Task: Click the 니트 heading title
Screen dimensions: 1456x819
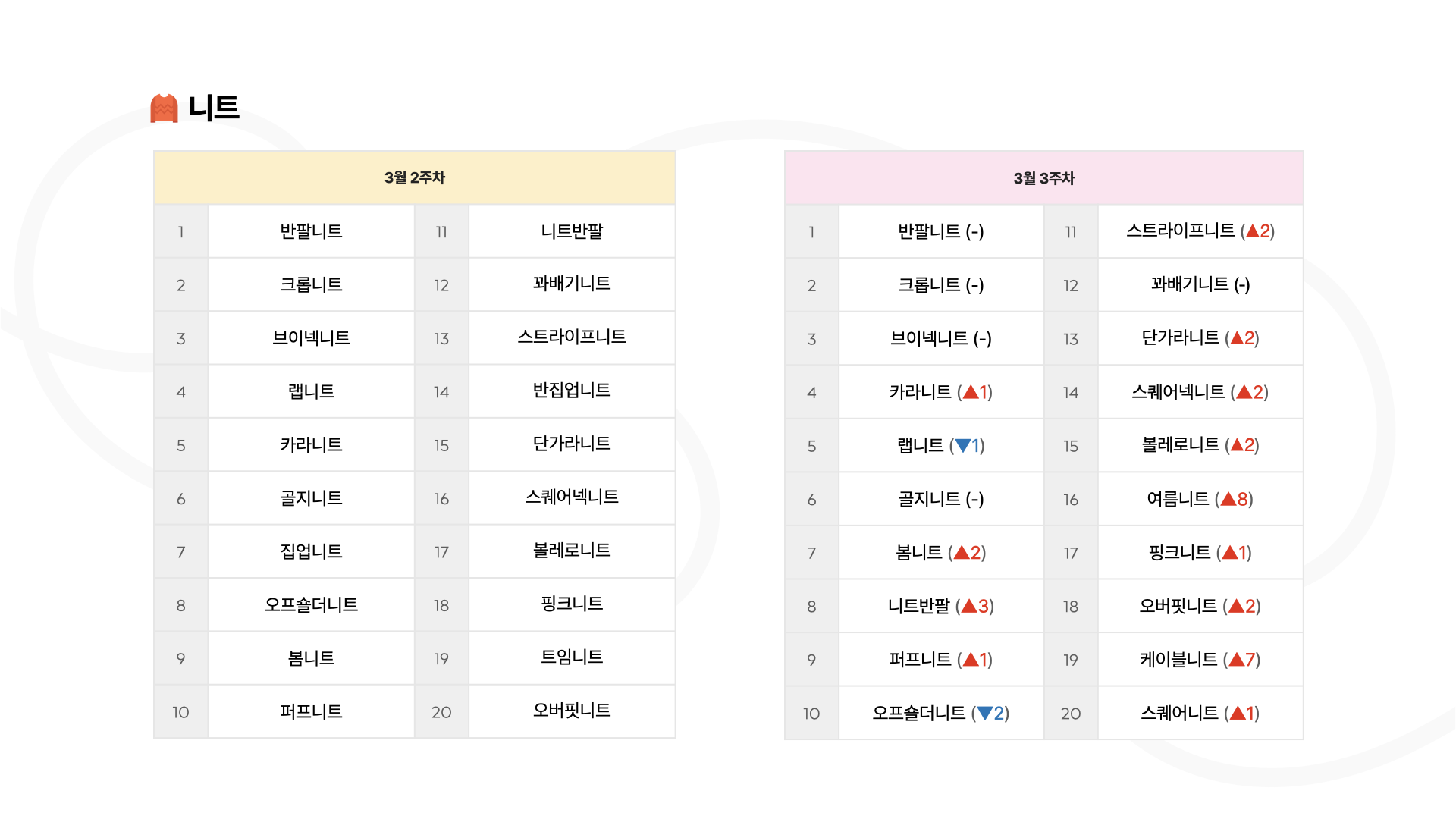Action: (214, 108)
